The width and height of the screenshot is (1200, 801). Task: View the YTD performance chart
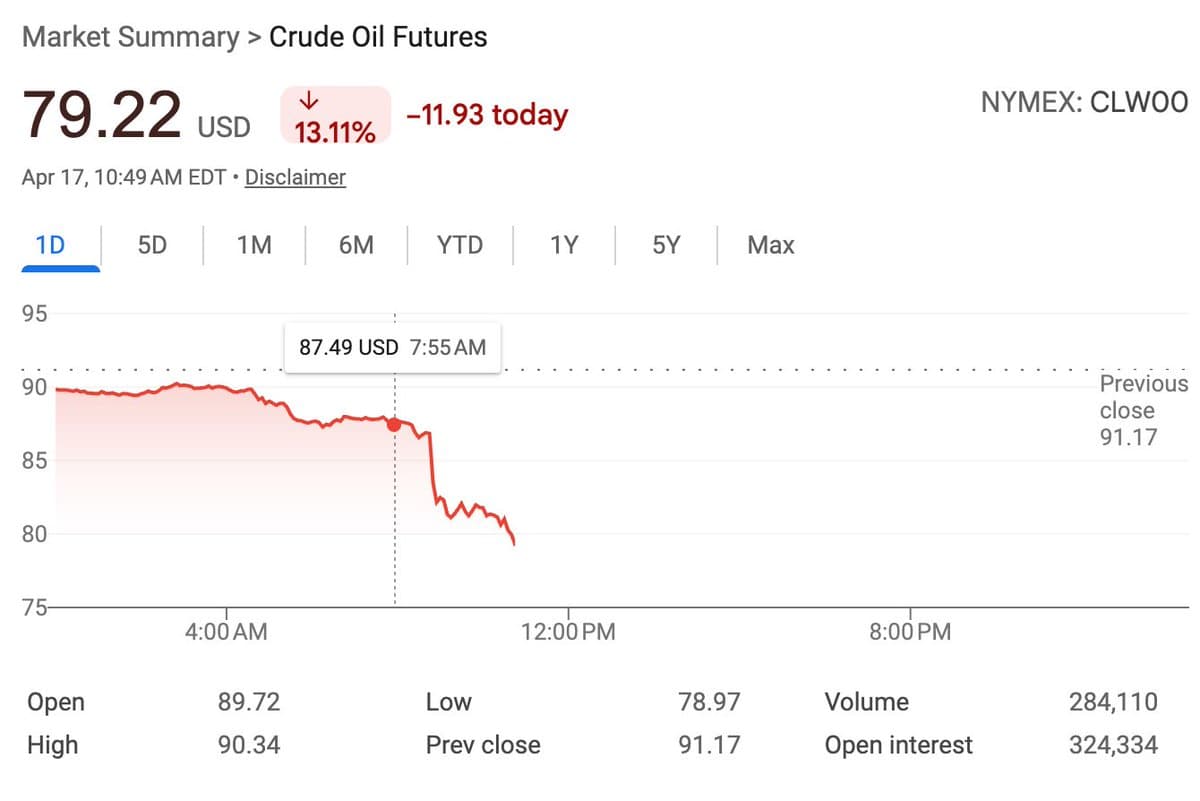pyautogui.click(x=459, y=245)
